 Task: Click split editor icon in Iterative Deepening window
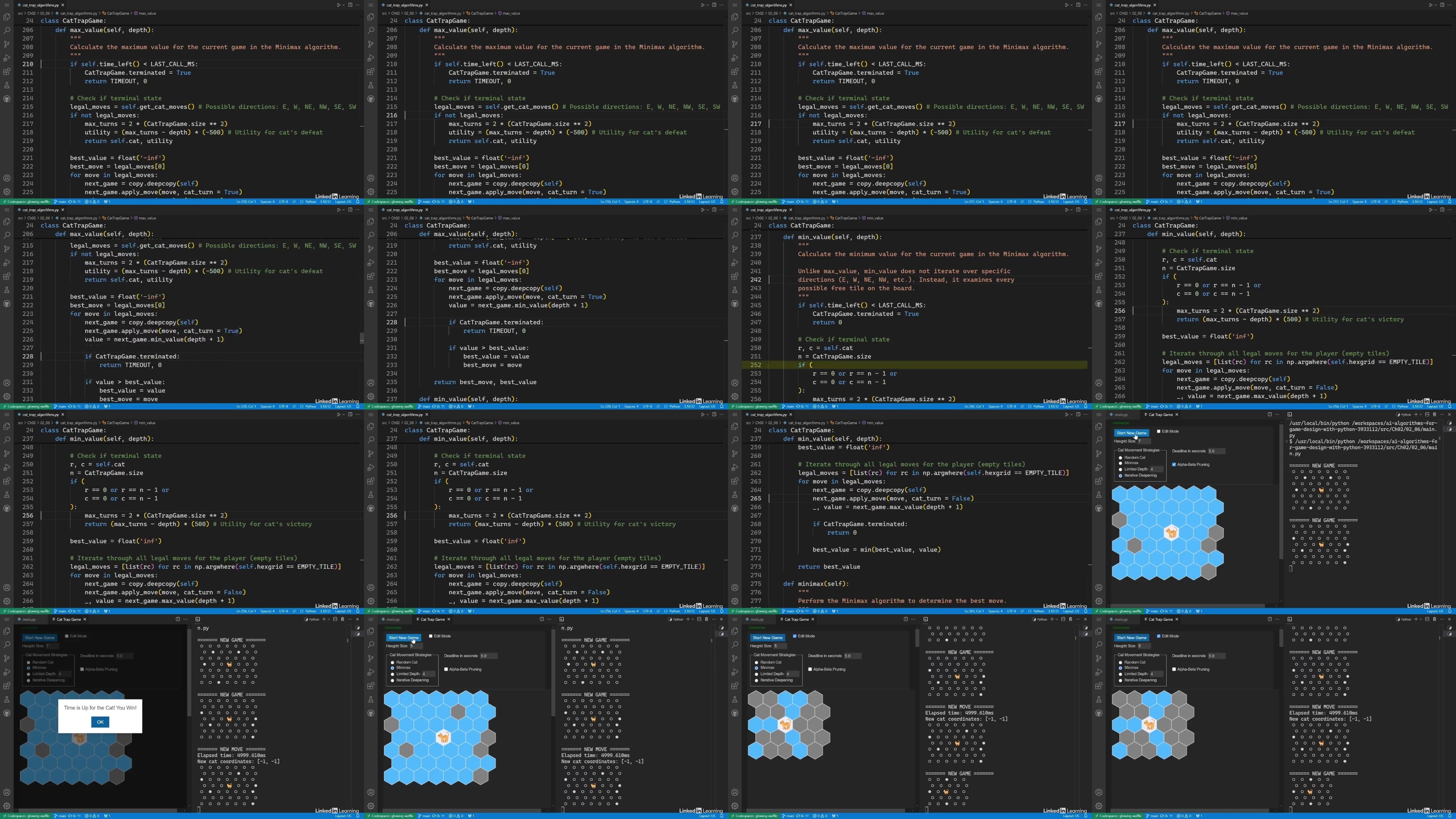[1270, 415]
